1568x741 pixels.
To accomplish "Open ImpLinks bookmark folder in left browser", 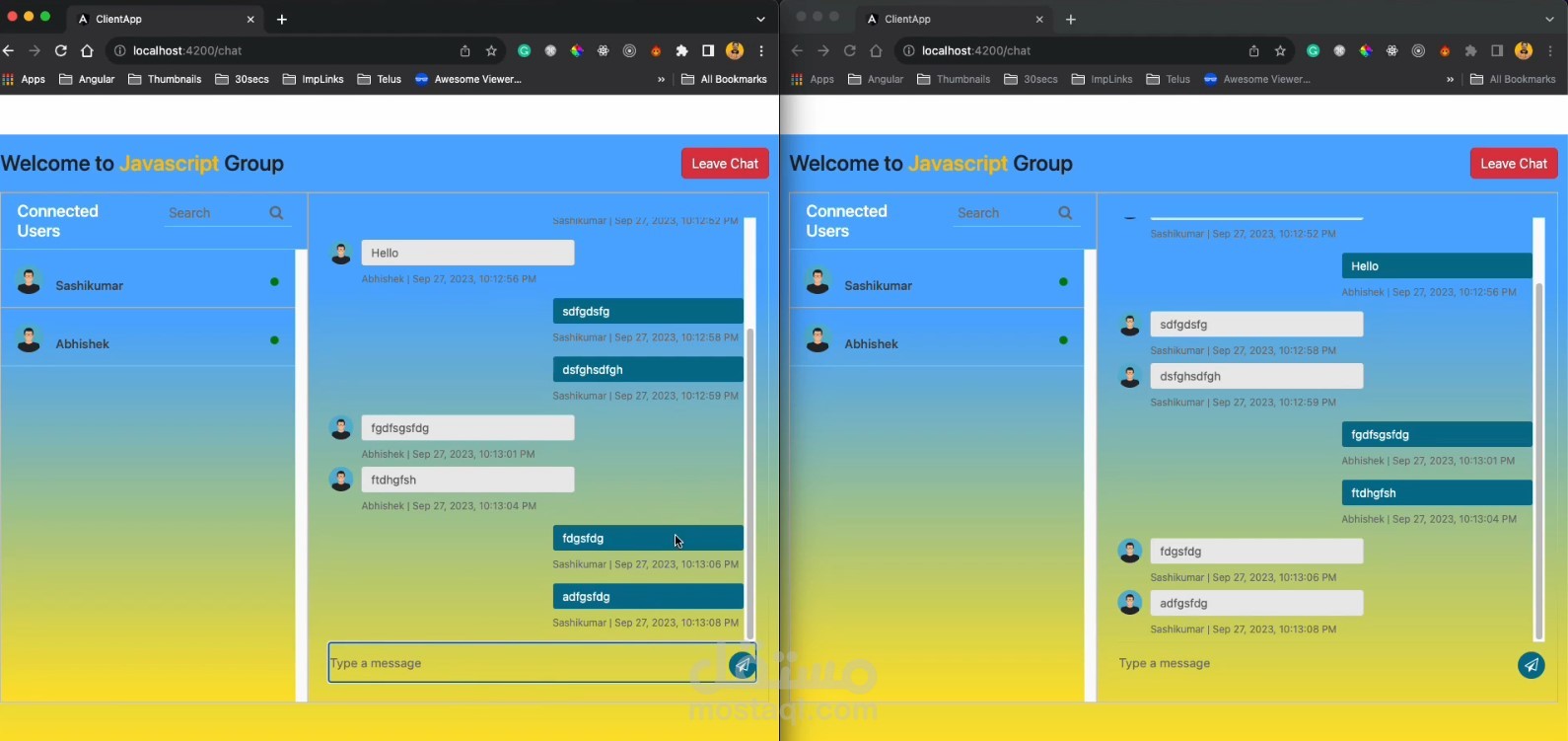I will tap(313, 79).
